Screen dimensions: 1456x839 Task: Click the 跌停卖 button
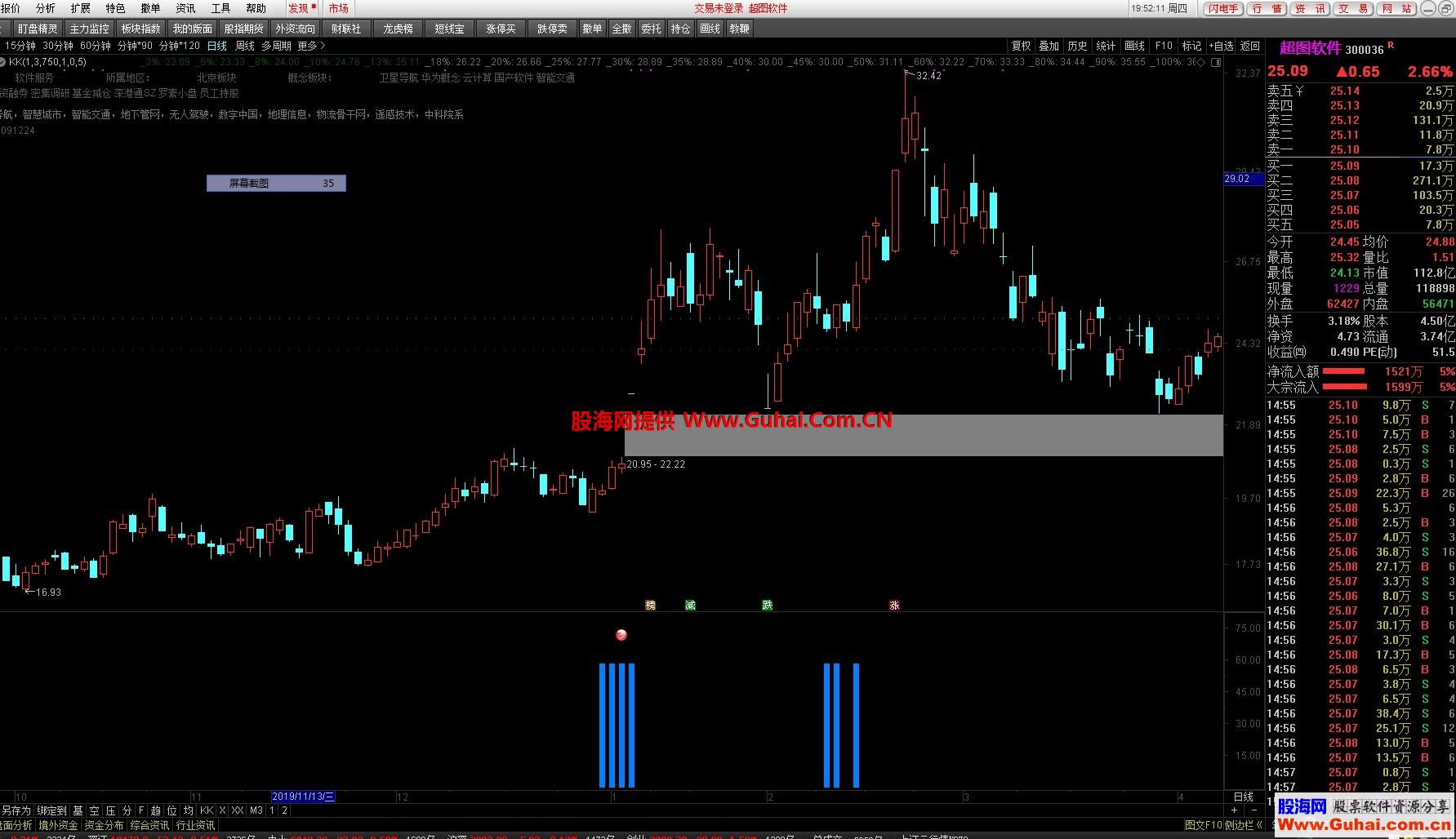(x=552, y=29)
